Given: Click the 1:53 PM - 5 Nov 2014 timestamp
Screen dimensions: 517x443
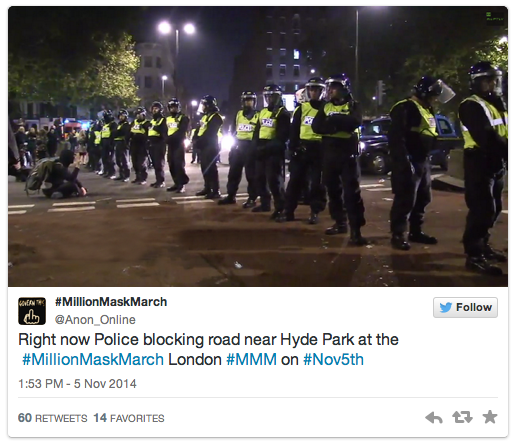Looking at the screenshot, I should [x=77, y=384].
